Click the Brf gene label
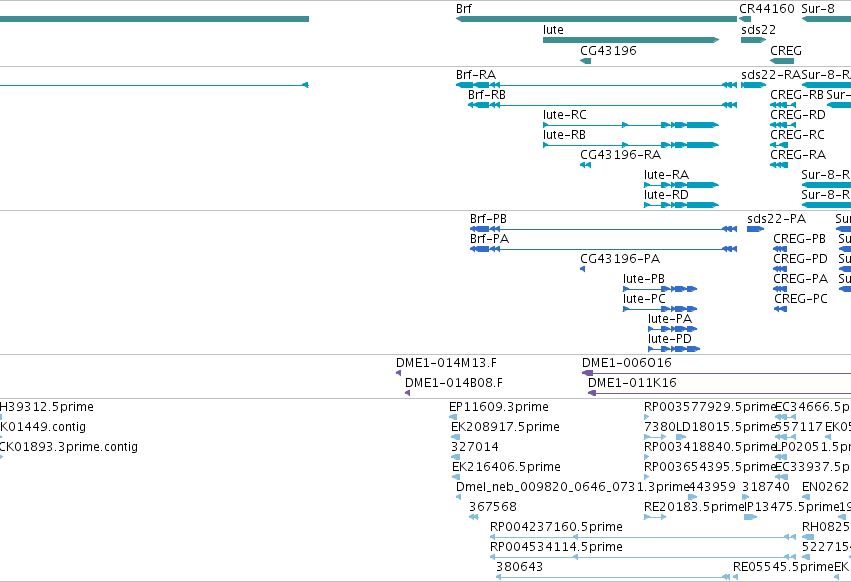Screen dimensions: 851x582 pyautogui.click(x=463, y=9)
